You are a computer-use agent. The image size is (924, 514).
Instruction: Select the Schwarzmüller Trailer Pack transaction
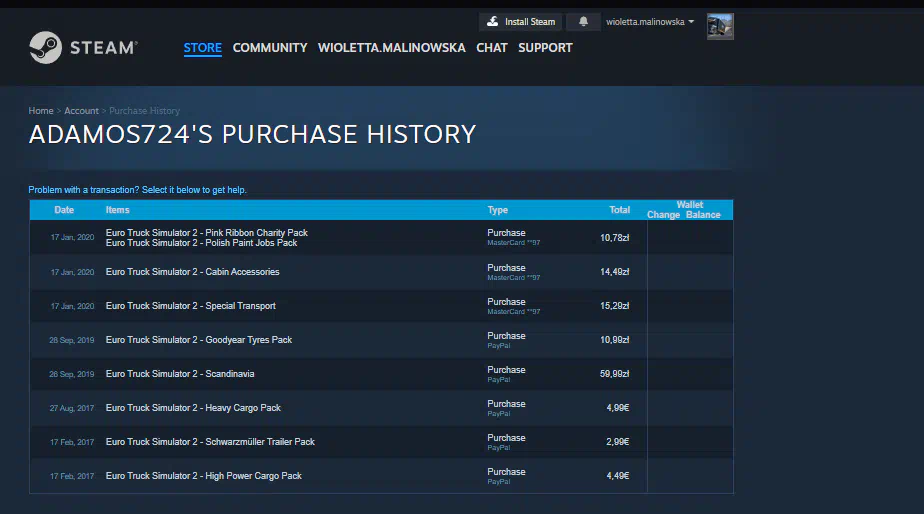[381, 442]
